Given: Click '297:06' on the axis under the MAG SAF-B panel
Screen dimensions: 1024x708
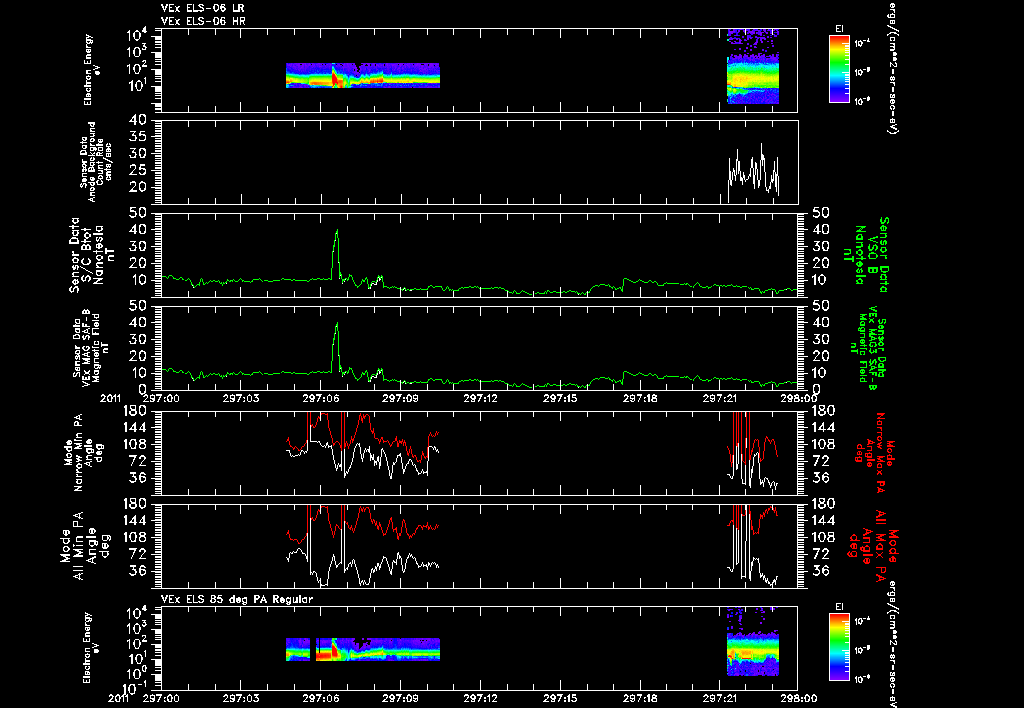Looking at the screenshot, I should (x=321, y=398).
